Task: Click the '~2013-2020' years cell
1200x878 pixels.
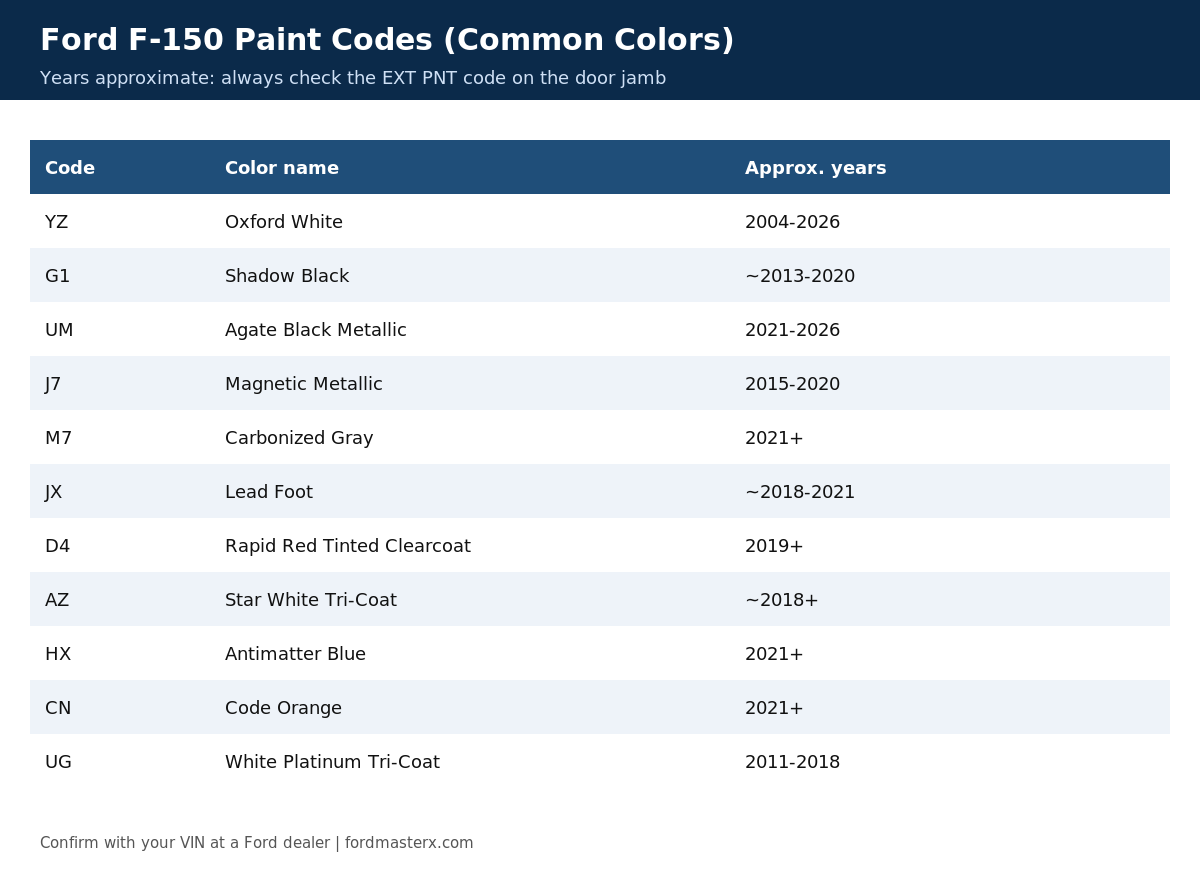Action: click(x=800, y=276)
